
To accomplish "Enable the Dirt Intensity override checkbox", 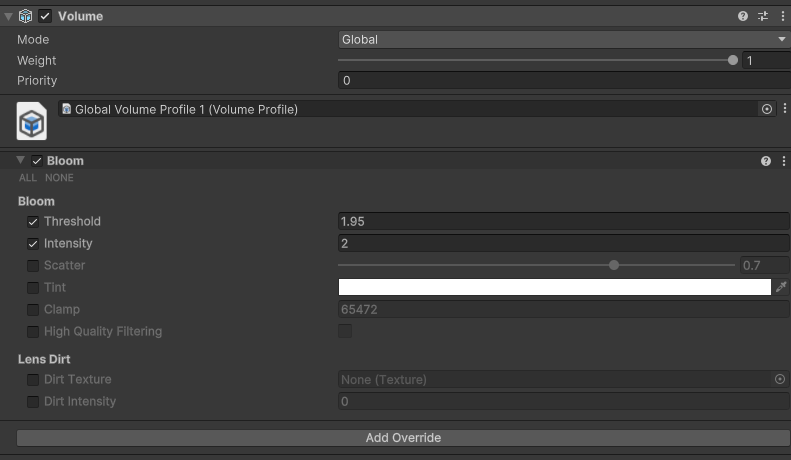I will click(33, 402).
